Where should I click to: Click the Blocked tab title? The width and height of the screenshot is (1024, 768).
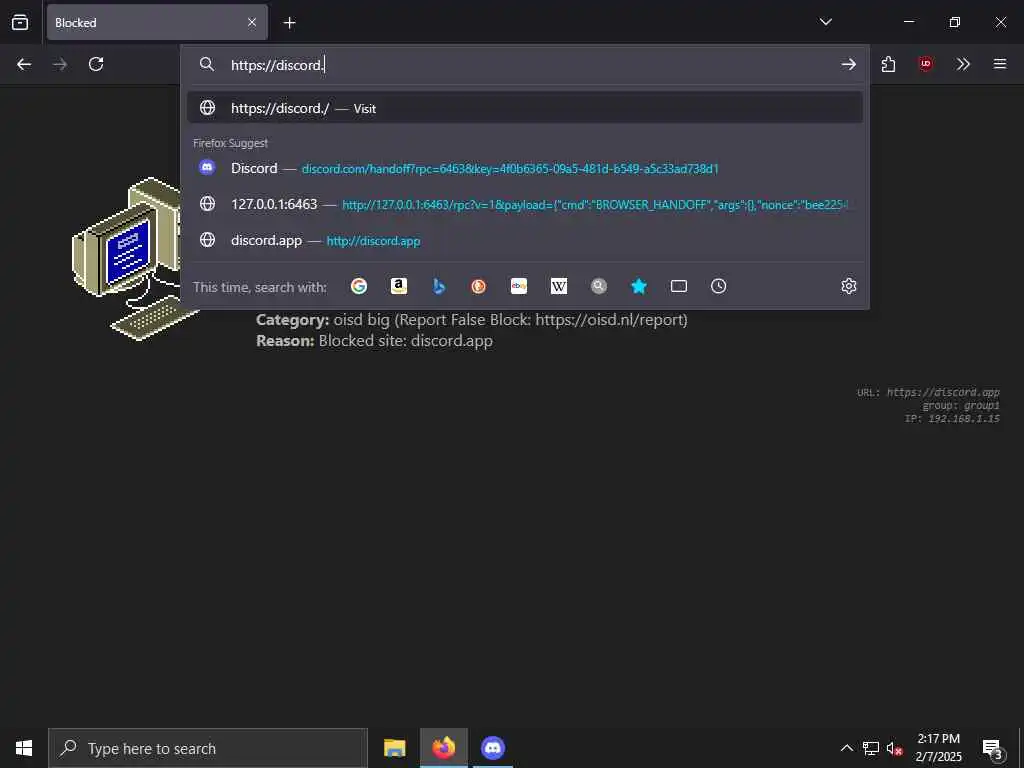pyautogui.click(x=76, y=23)
